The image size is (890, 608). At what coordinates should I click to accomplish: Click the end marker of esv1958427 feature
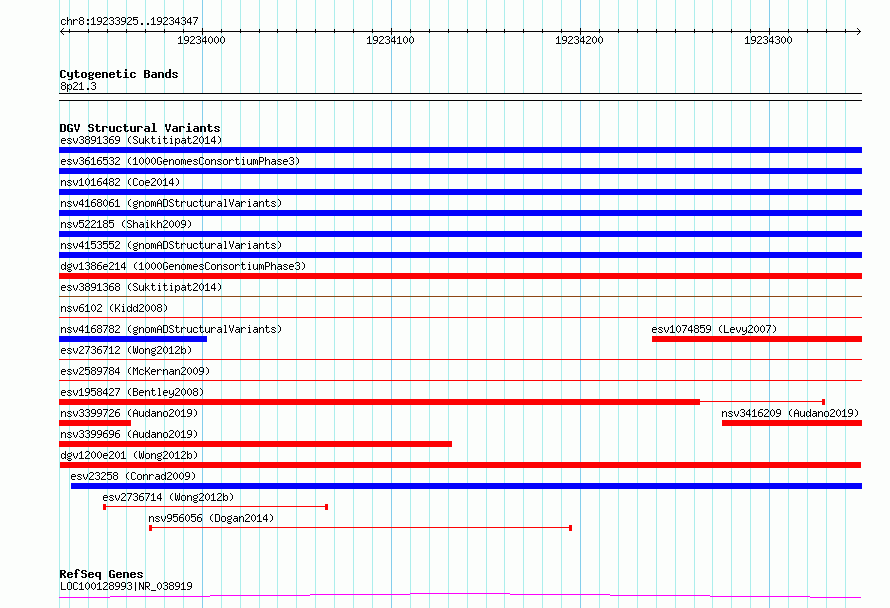click(824, 402)
